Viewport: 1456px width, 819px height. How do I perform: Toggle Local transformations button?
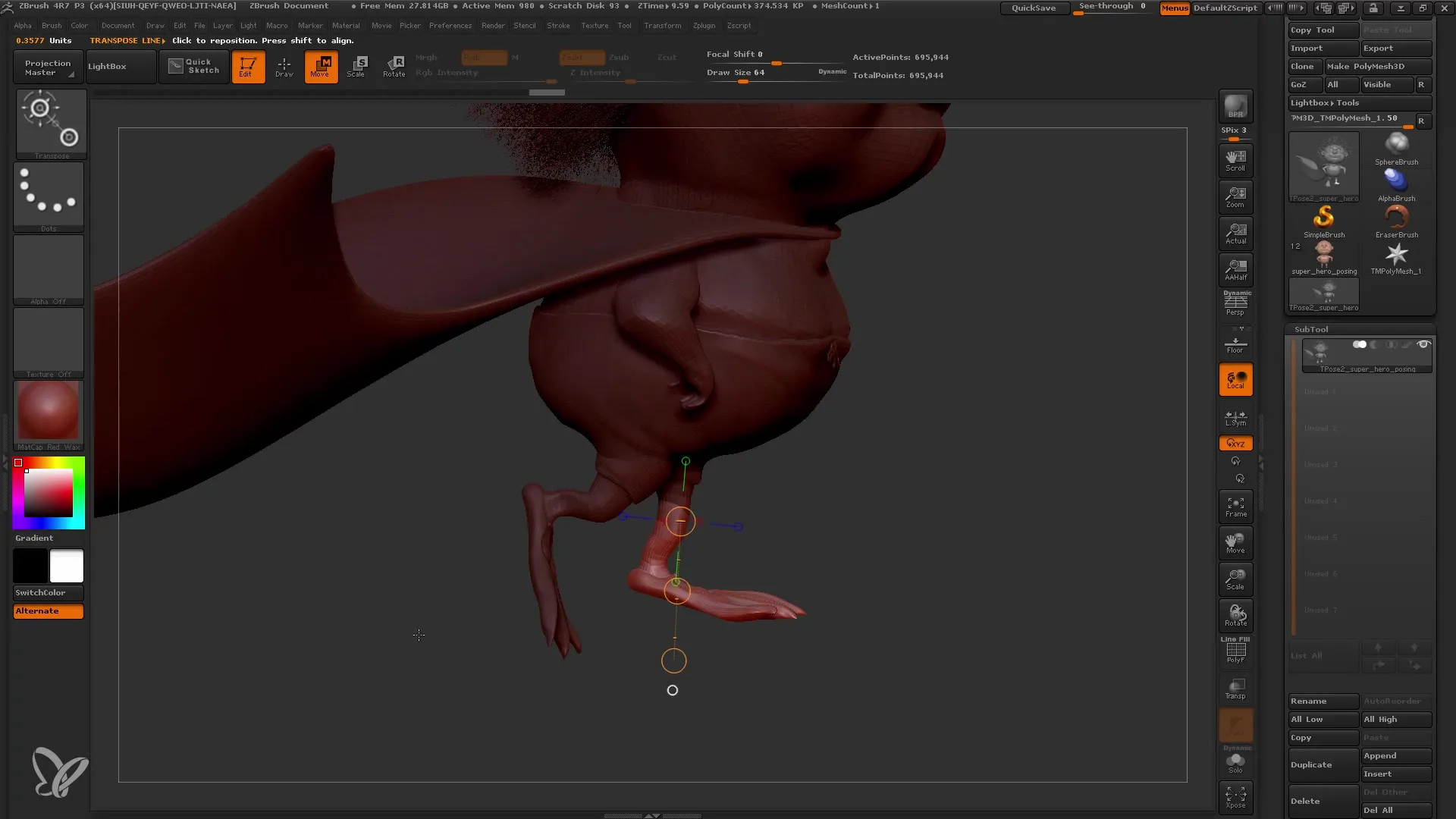(x=1235, y=379)
